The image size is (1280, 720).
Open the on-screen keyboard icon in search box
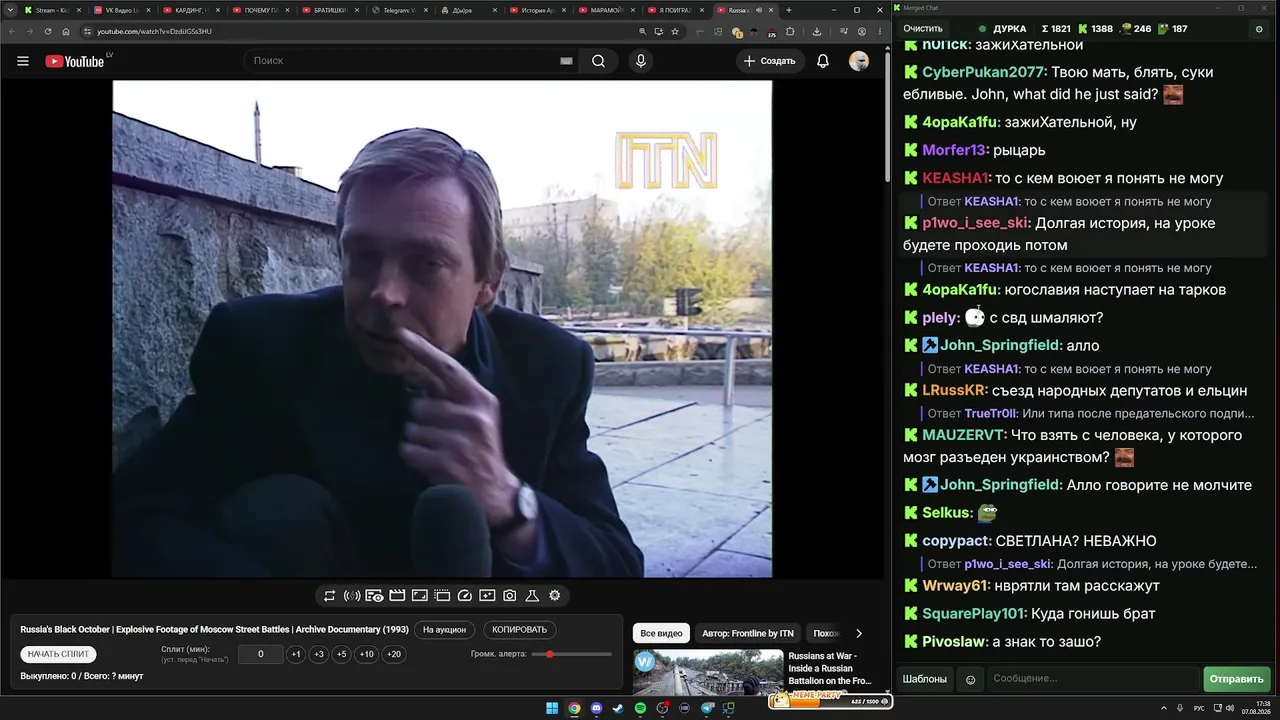566,61
